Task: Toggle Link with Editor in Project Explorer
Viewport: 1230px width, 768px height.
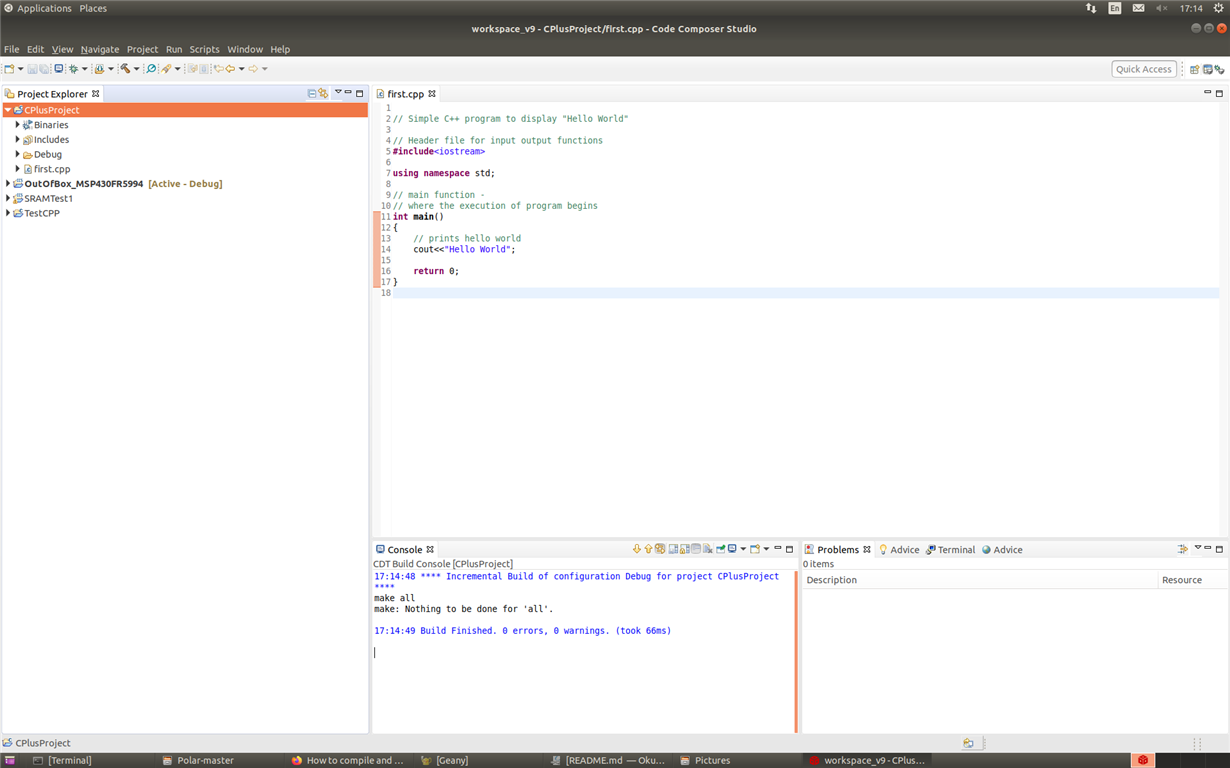Action: tap(323, 94)
